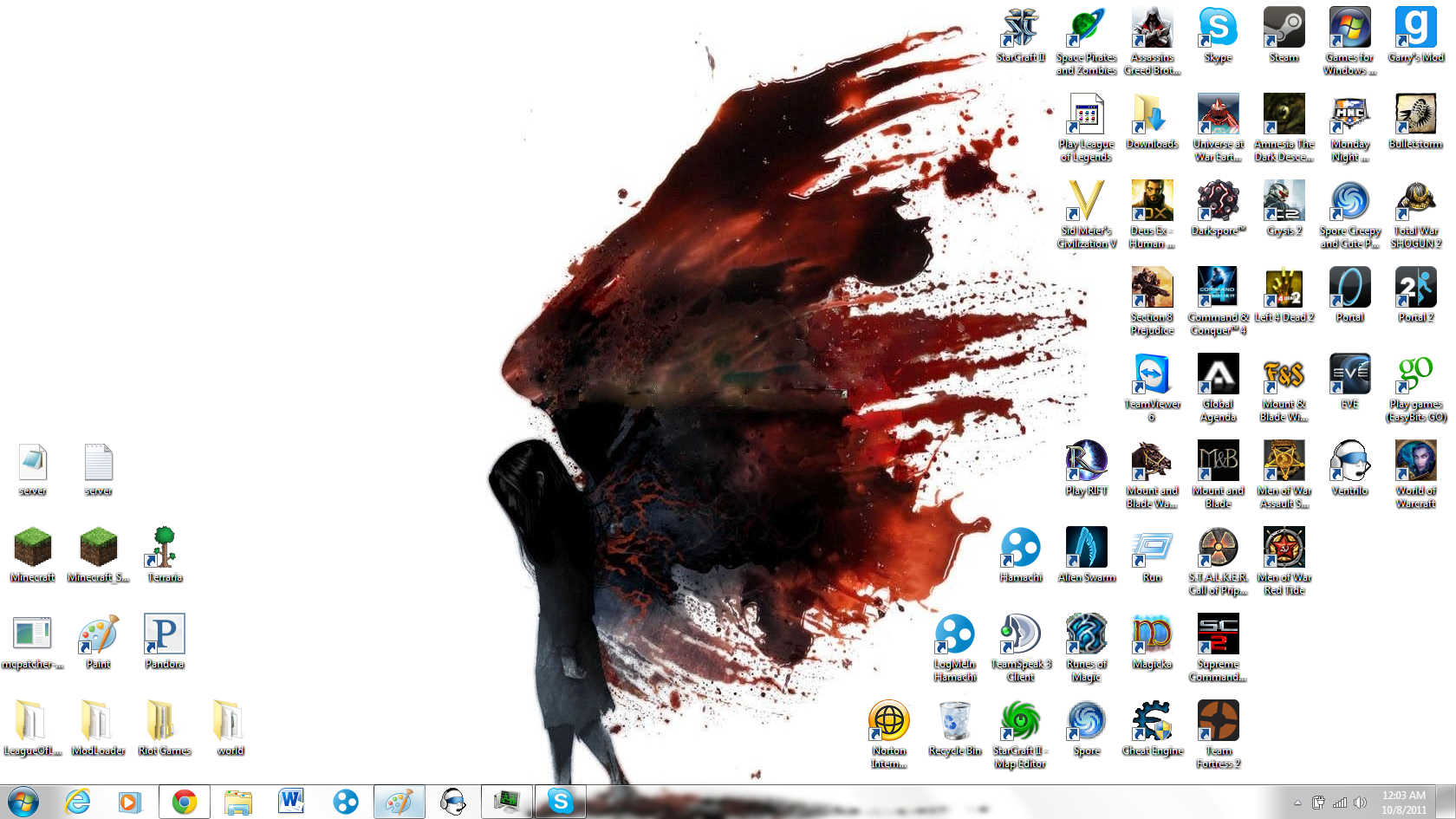Launch Garry's Mod shortcut

click(1415, 36)
